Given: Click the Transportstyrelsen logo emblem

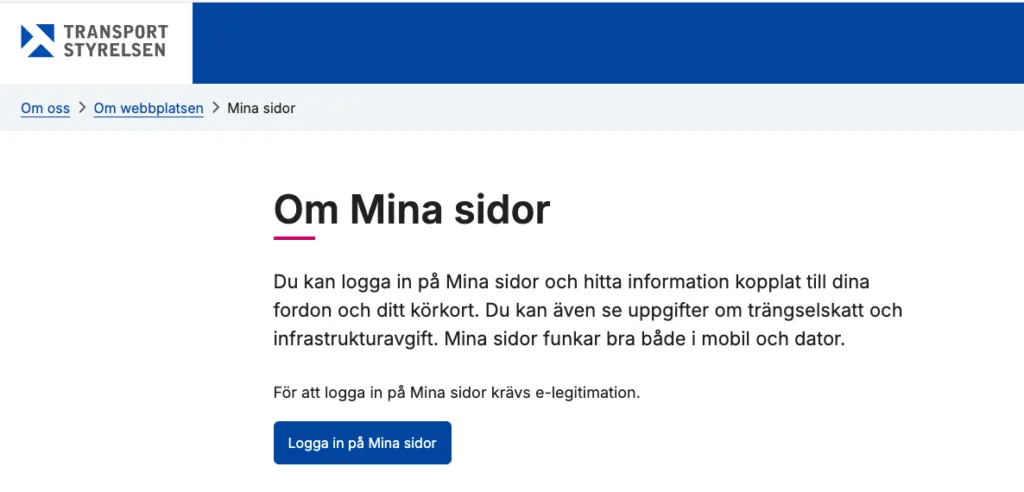Looking at the screenshot, I should (x=38, y=41).
